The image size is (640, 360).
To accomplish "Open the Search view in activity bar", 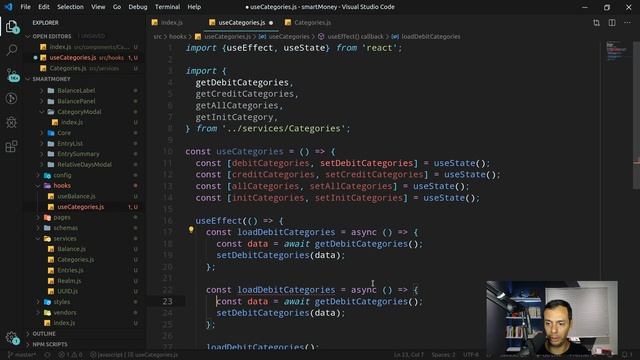I will click(11, 50).
